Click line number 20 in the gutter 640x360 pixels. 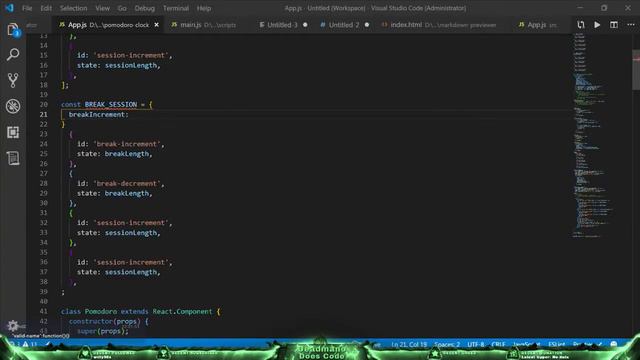click(44, 104)
